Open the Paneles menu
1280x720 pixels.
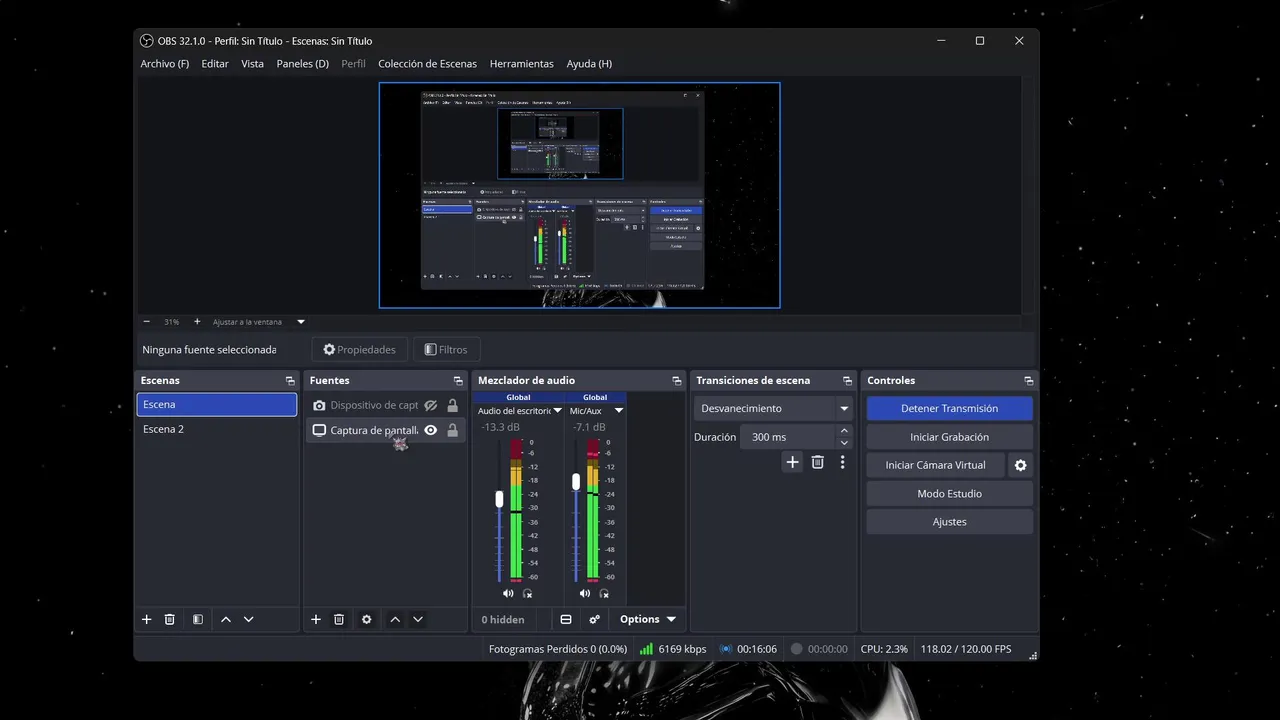(303, 64)
